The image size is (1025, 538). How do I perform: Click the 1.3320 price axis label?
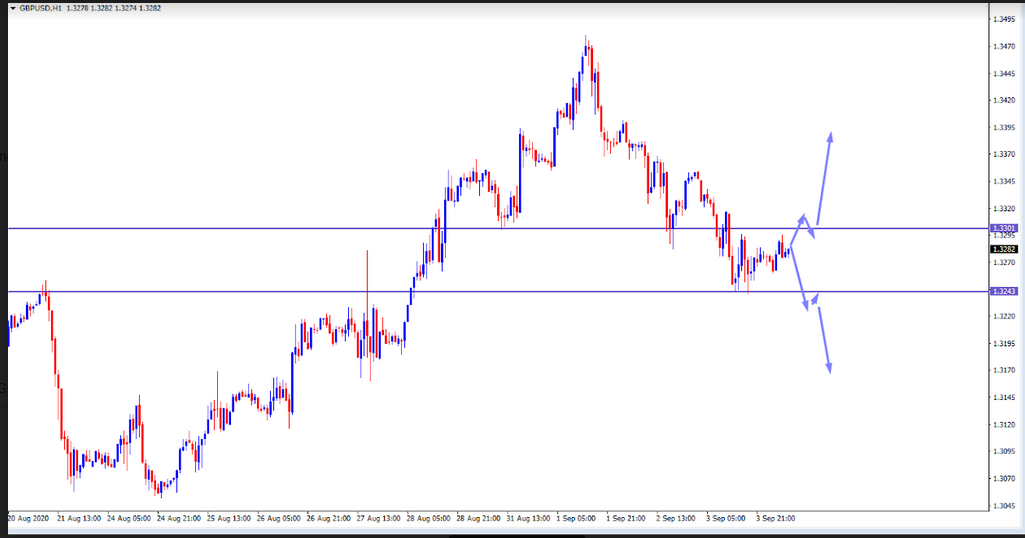(1004, 209)
